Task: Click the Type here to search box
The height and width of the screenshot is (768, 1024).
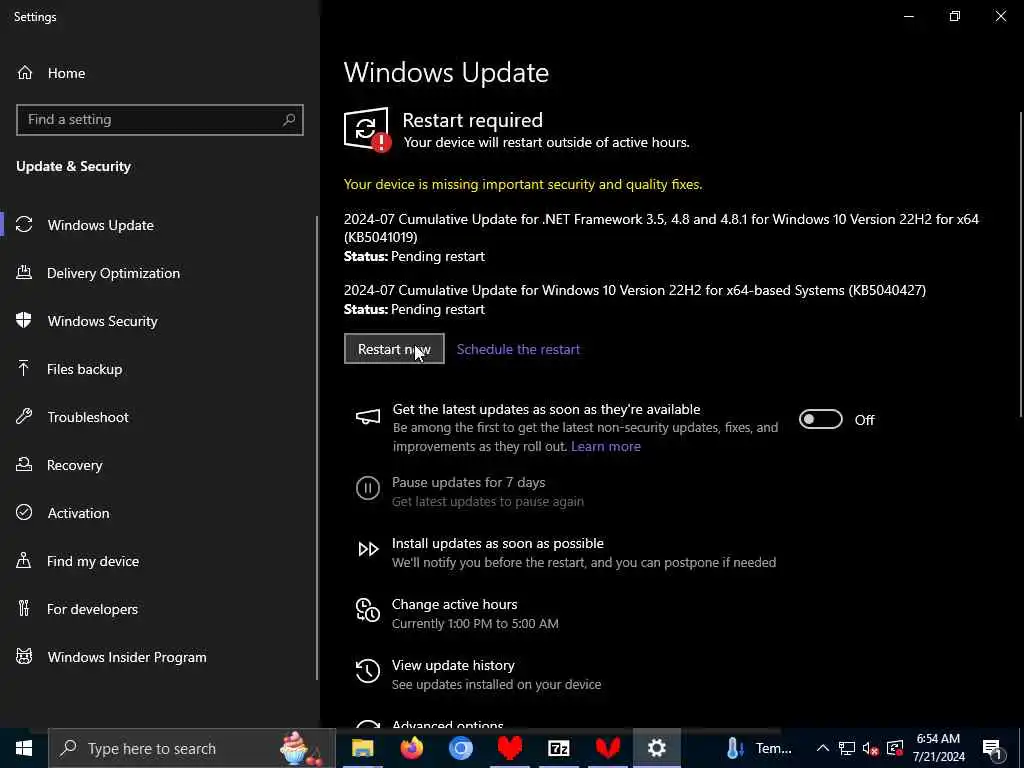Action: click(x=192, y=748)
